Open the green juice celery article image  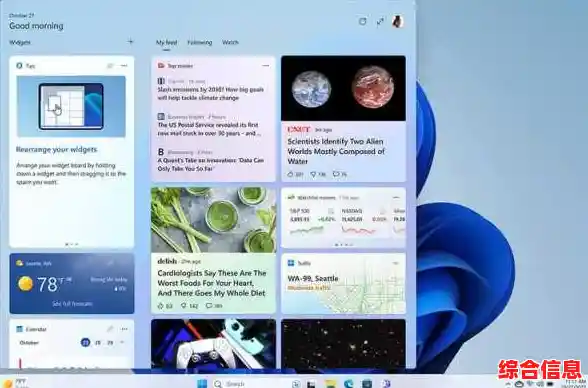[x=213, y=220]
